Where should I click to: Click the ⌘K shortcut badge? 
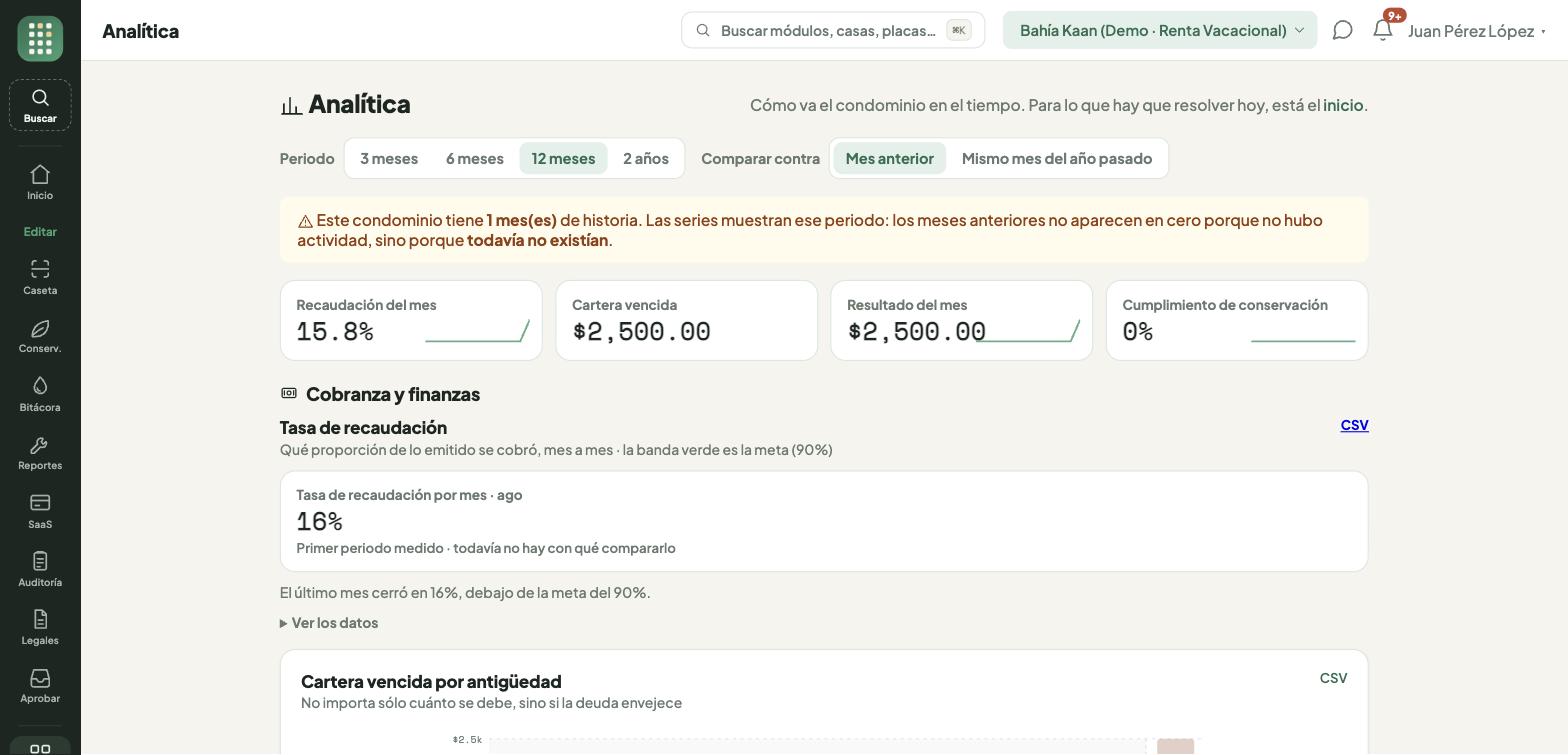coord(958,30)
